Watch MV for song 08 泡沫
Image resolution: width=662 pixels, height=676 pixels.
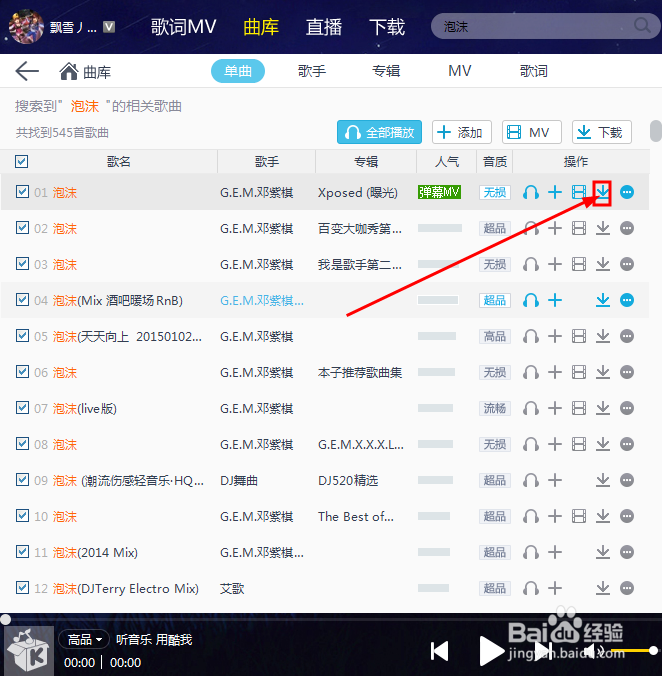[579, 444]
